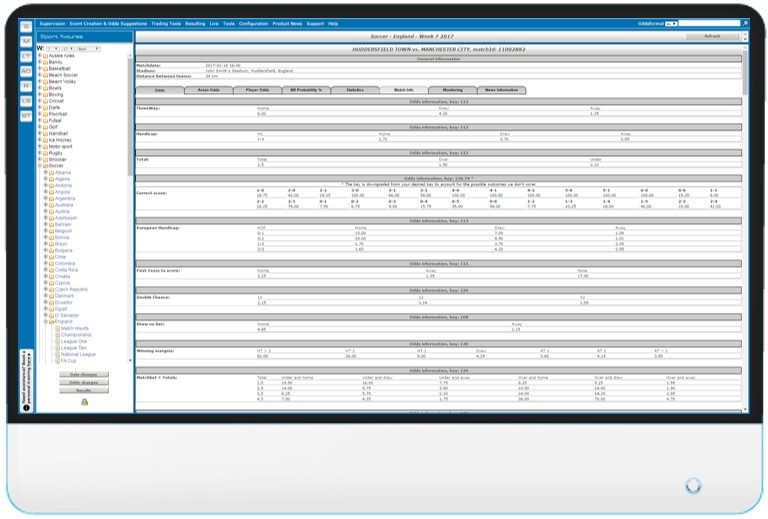Click the Refresh button

point(712,36)
